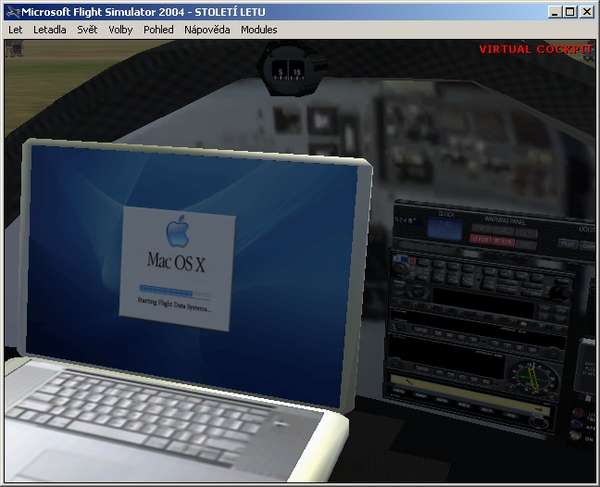Open the Pohled menu
This screenshot has width=600, height=487.
pos(158,30)
